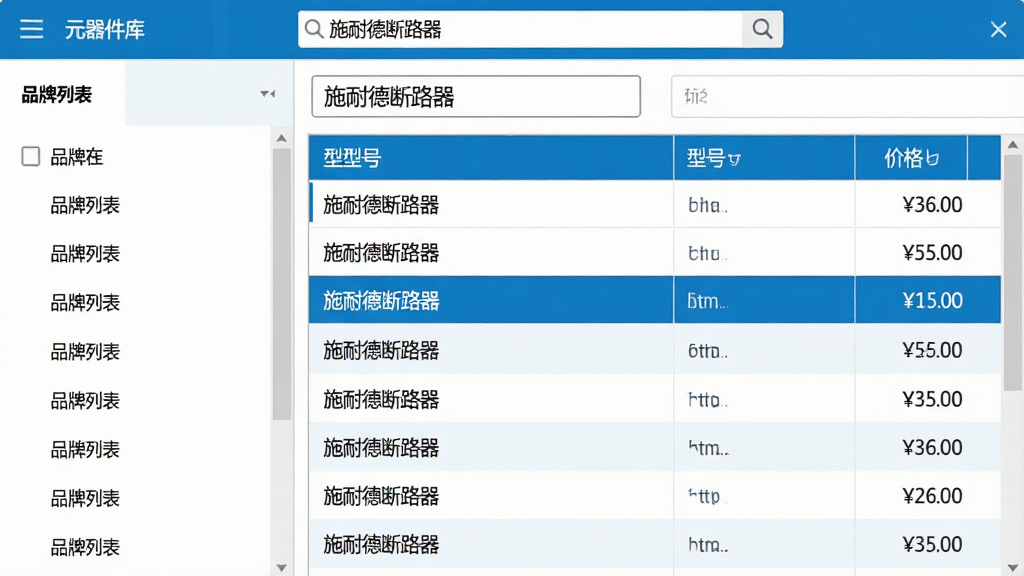Click the brand list scrollbar up arrow
The height and width of the screenshot is (576, 1024).
tap(281, 138)
